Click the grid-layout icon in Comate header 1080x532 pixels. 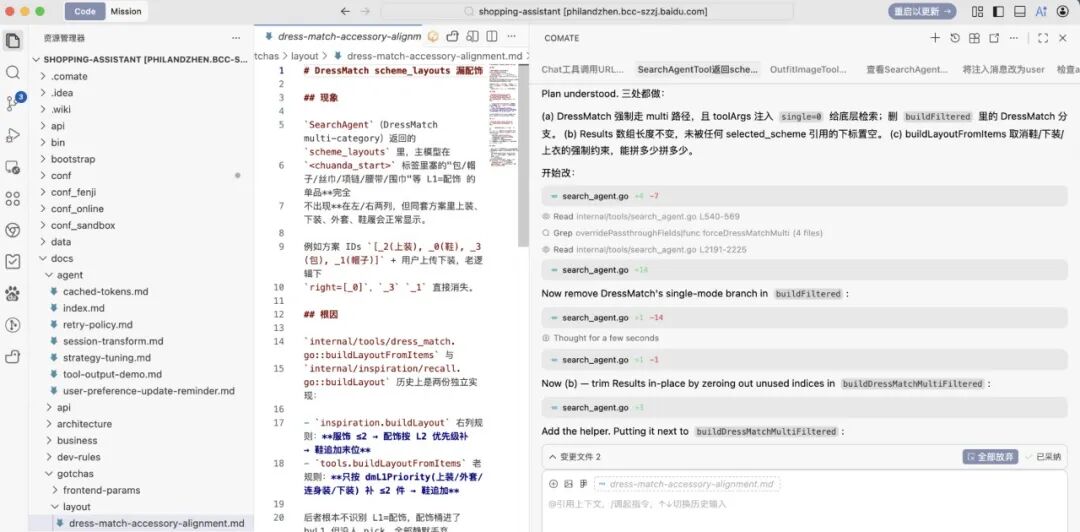coord(974,38)
